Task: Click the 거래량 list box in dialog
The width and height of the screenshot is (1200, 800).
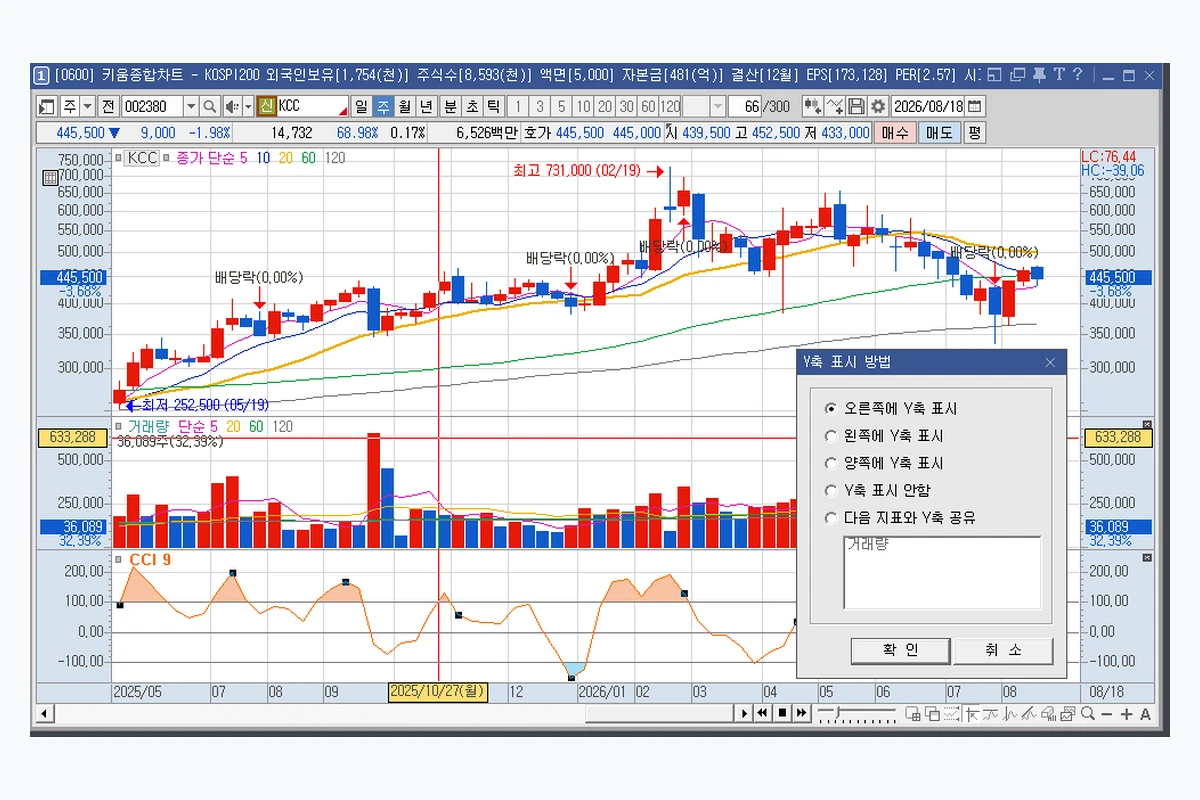Action: [x=942, y=573]
